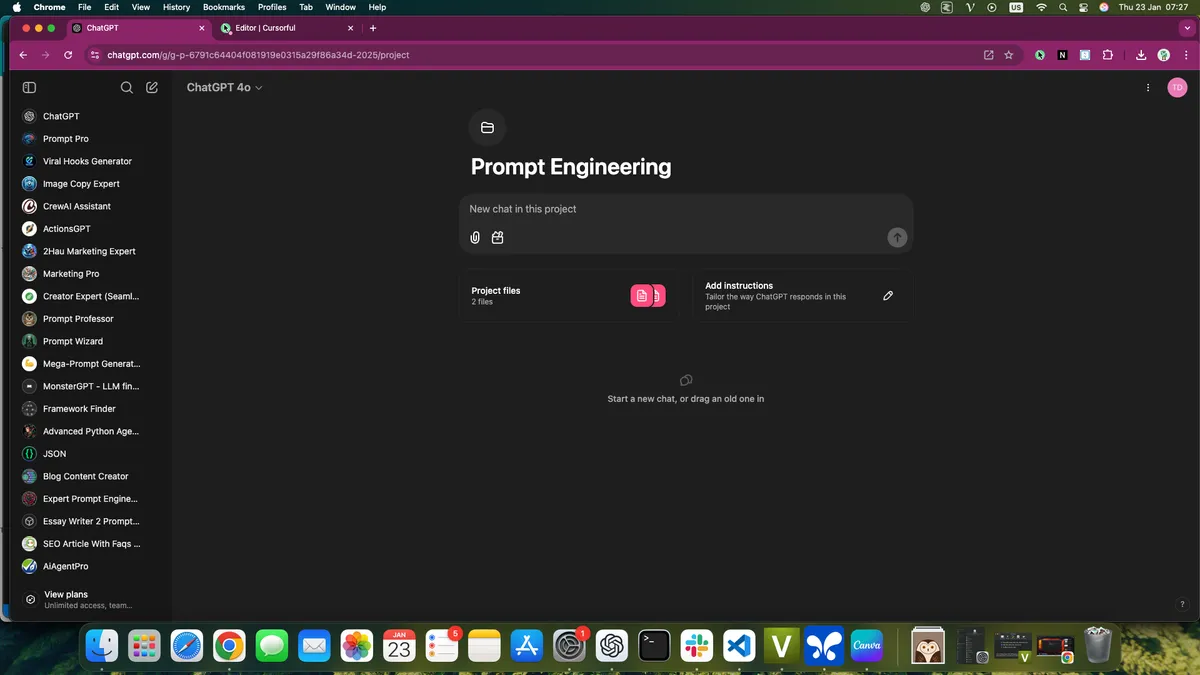Attach a file using the paperclip icon
The image size is (1200, 675).
(474, 237)
